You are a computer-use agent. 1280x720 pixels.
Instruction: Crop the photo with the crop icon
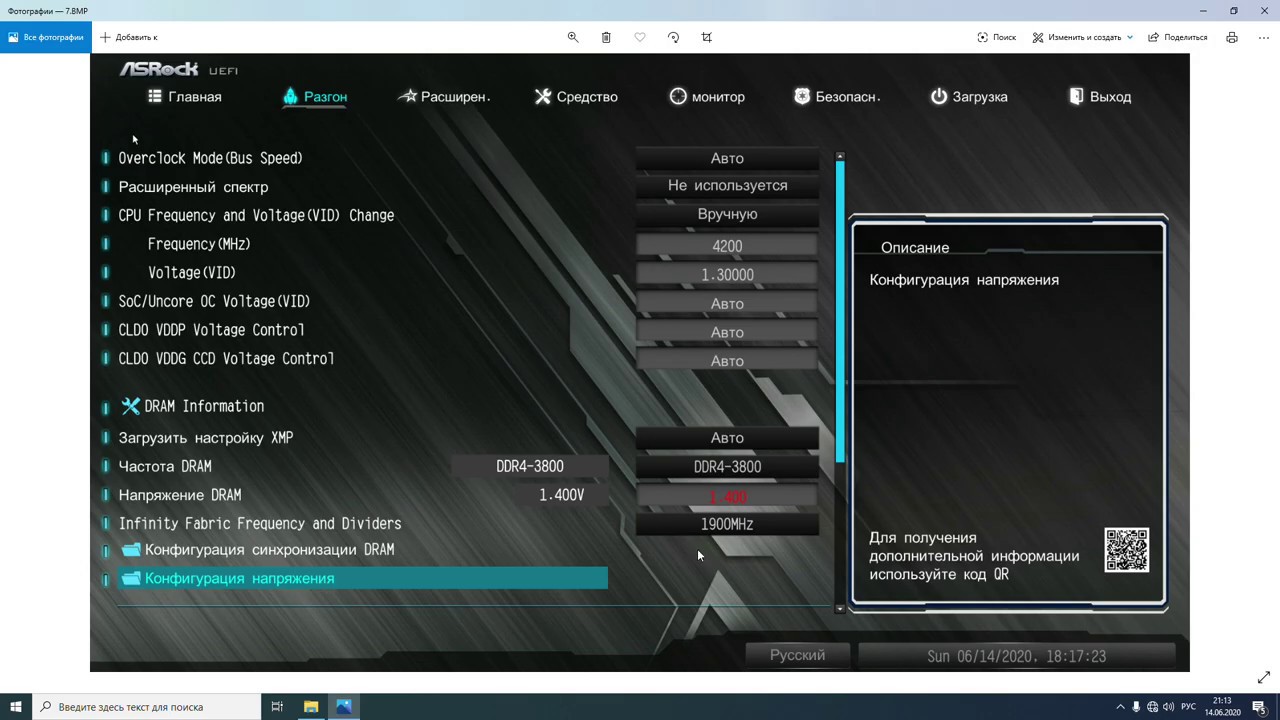click(707, 37)
